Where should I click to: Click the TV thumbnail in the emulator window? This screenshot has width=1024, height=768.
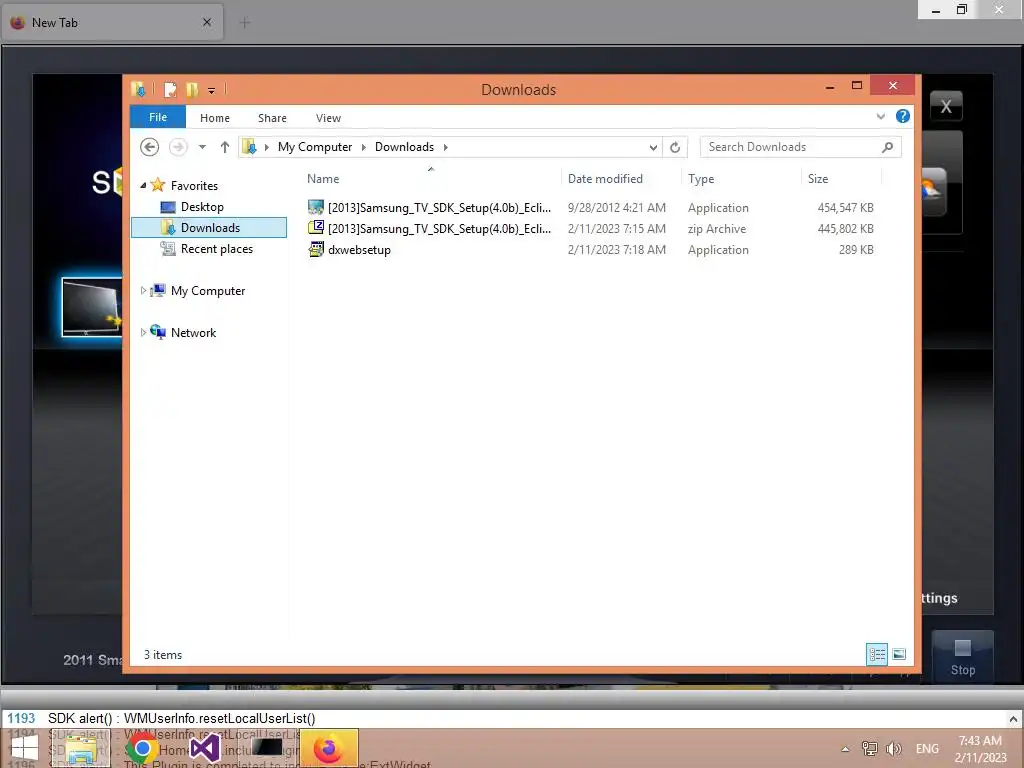tap(91, 307)
